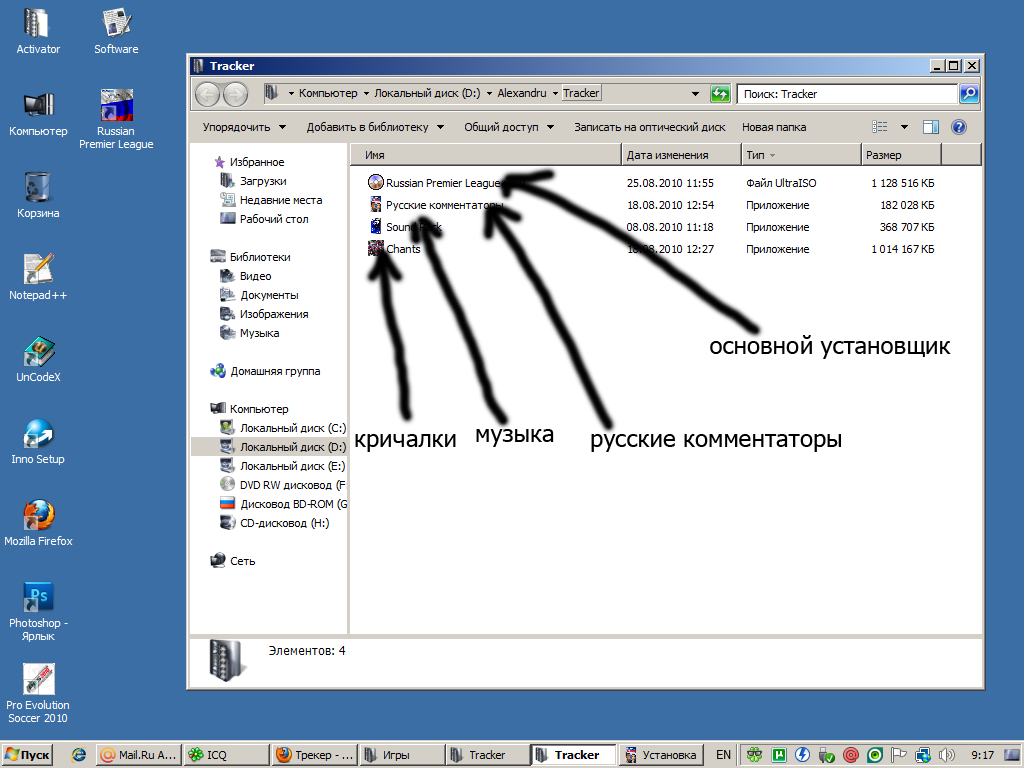
Task: Switch to the Трекер Firefox taskbar window
Action: [314, 755]
